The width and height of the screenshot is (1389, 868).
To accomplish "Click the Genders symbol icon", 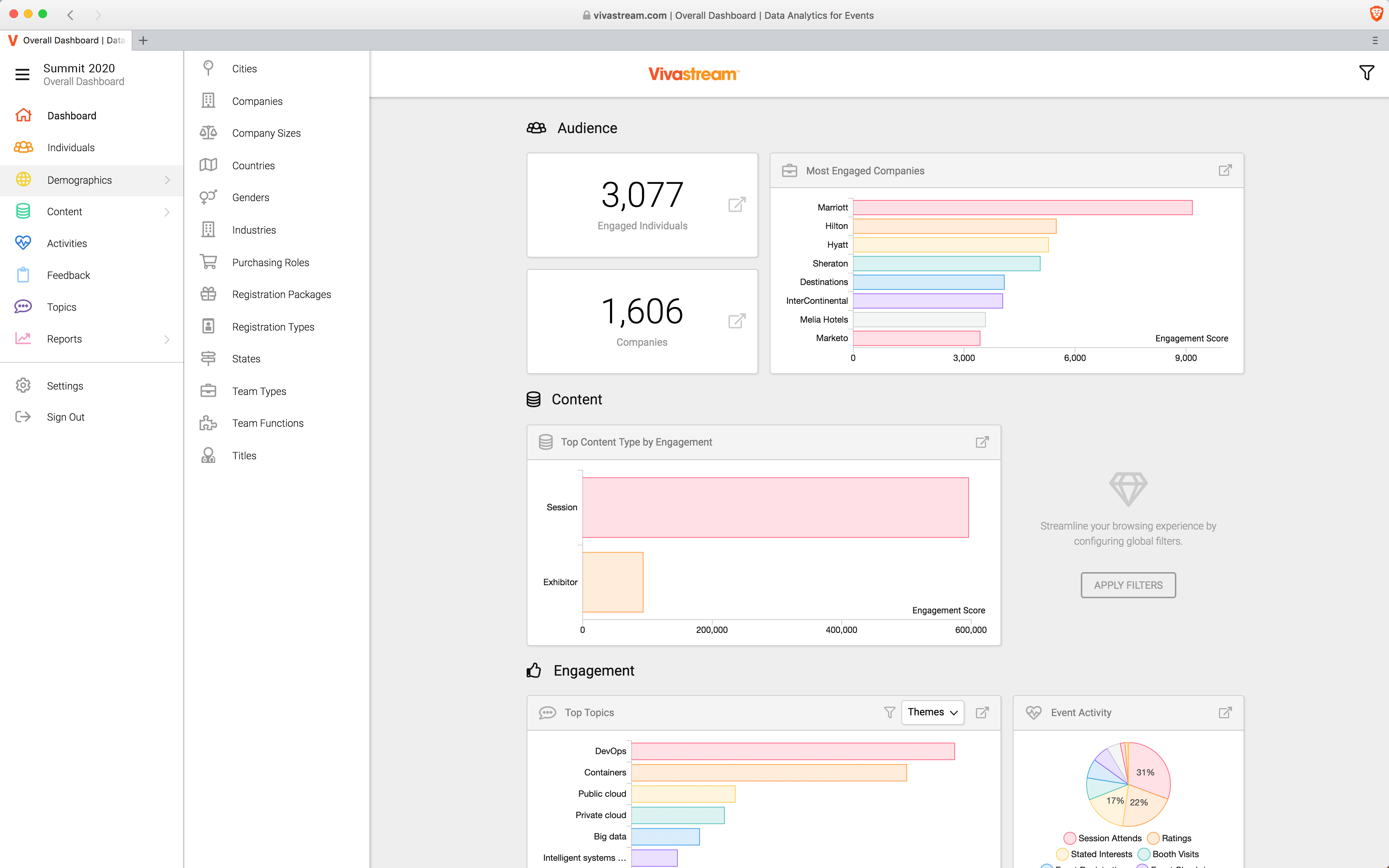I will pyautogui.click(x=208, y=197).
